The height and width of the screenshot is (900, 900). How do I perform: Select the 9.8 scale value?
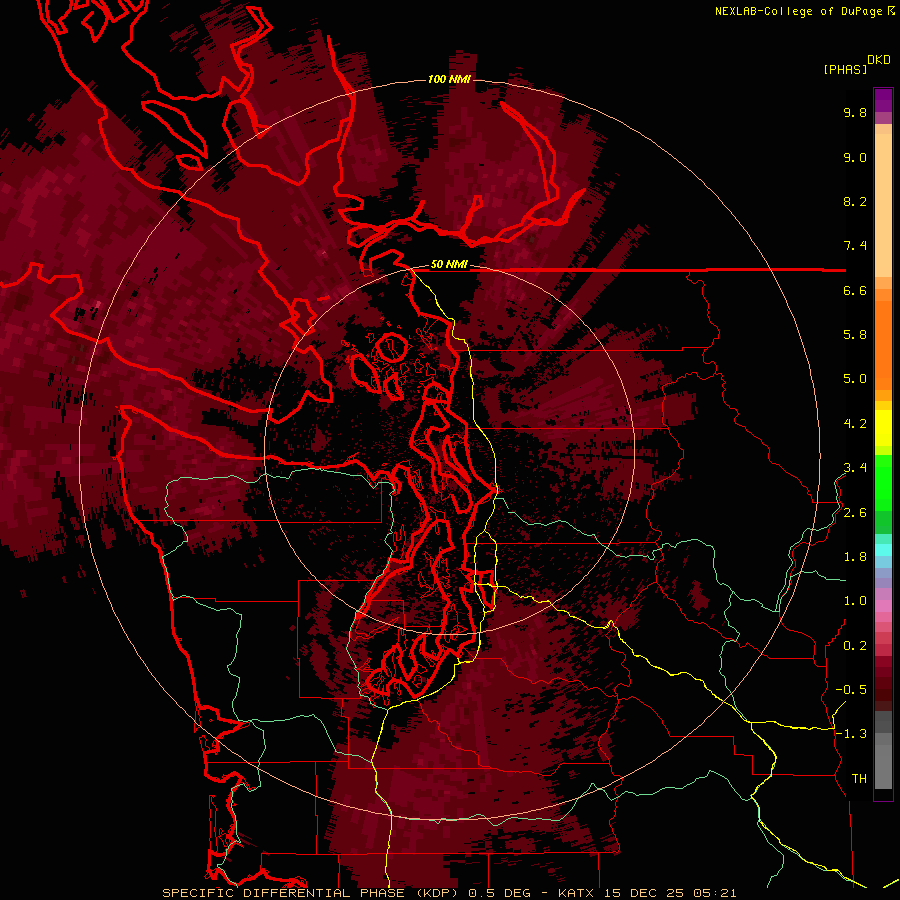tap(855, 113)
